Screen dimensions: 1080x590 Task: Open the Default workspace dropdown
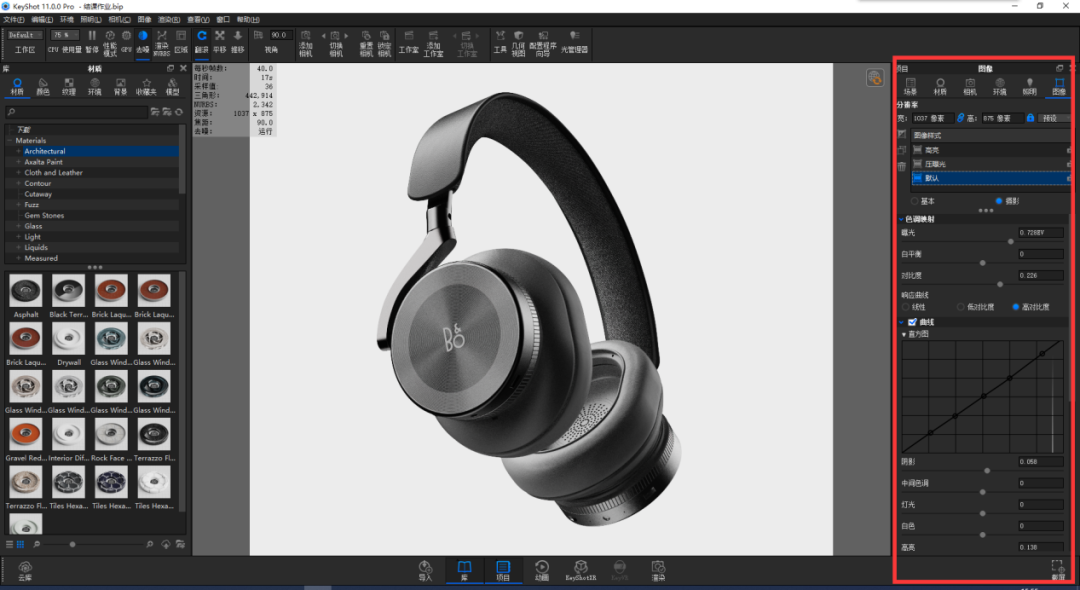coord(25,35)
